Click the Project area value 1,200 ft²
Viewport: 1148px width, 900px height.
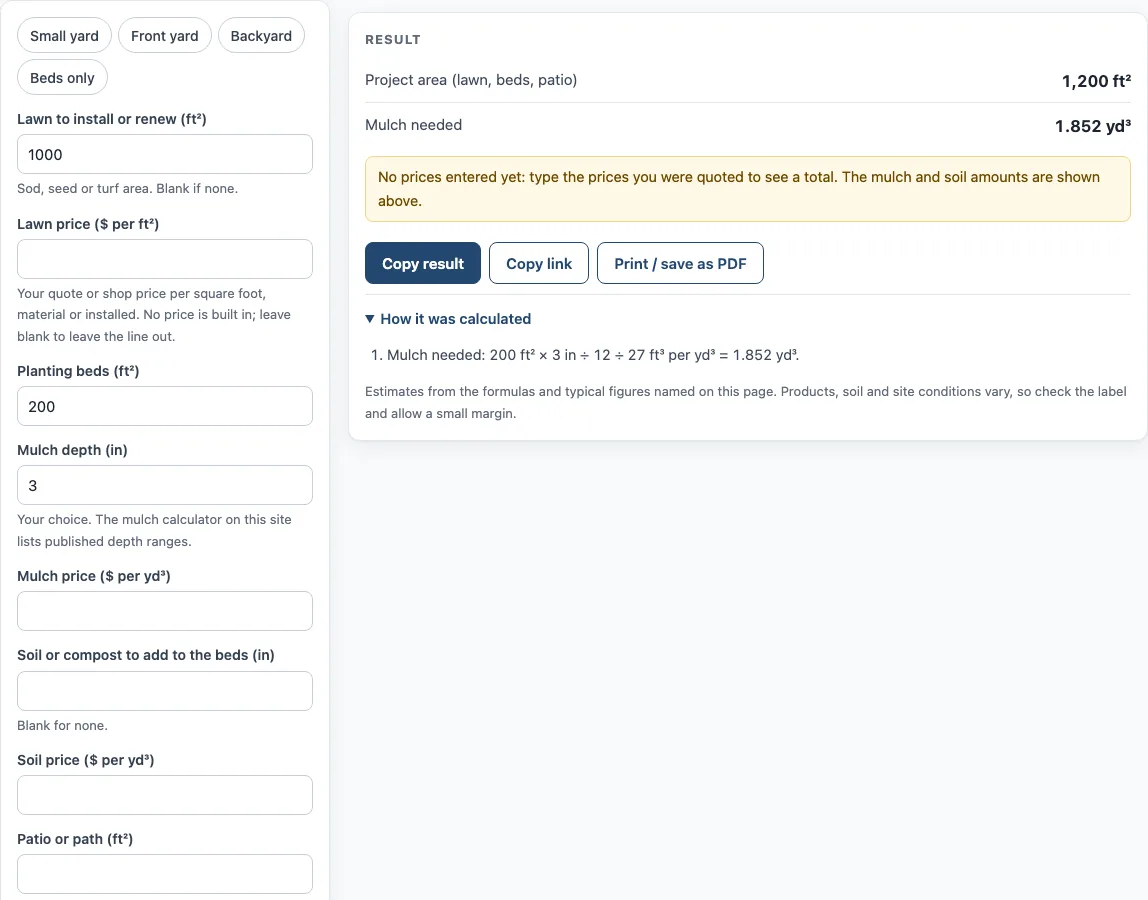[x=1096, y=81]
